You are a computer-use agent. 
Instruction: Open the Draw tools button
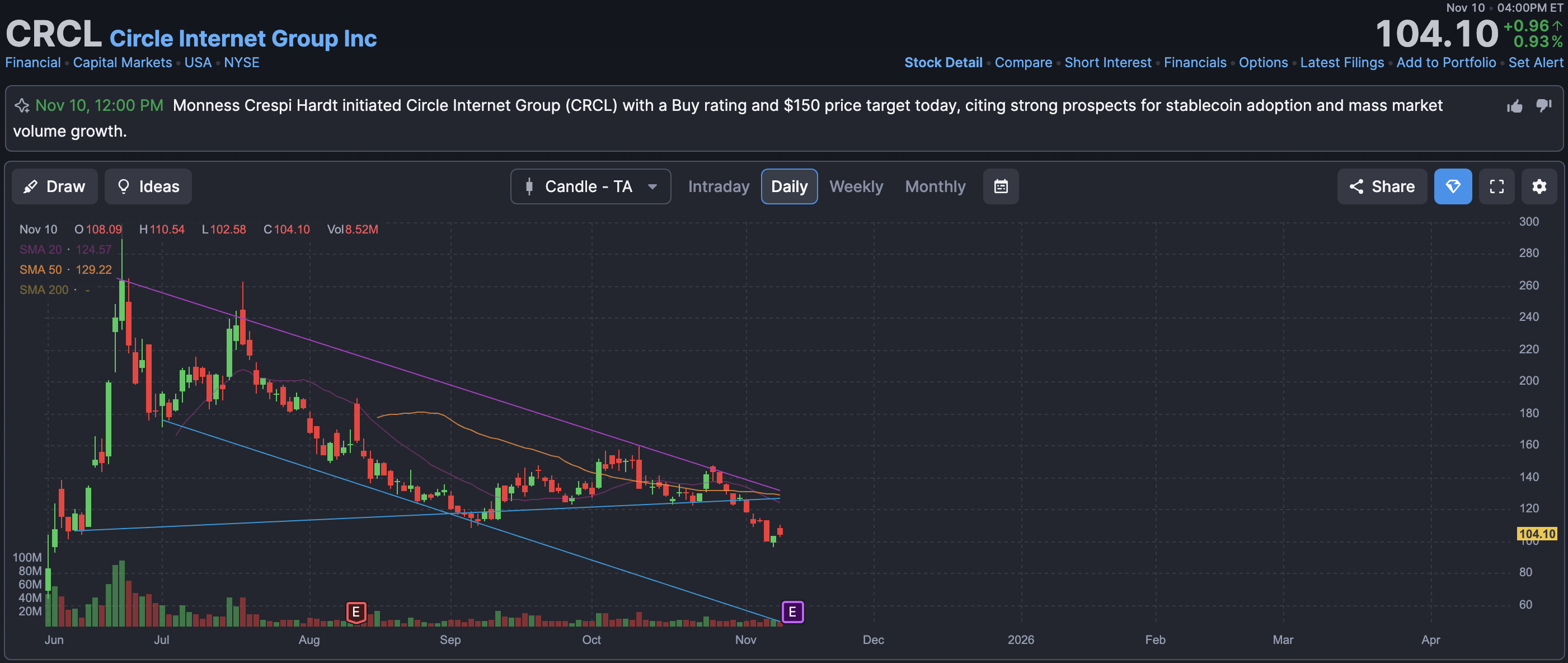pyautogui.click(x=55, y=186)
